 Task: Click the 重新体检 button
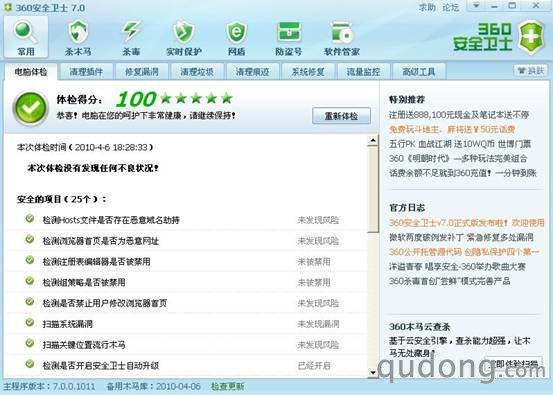click(341, 116)
